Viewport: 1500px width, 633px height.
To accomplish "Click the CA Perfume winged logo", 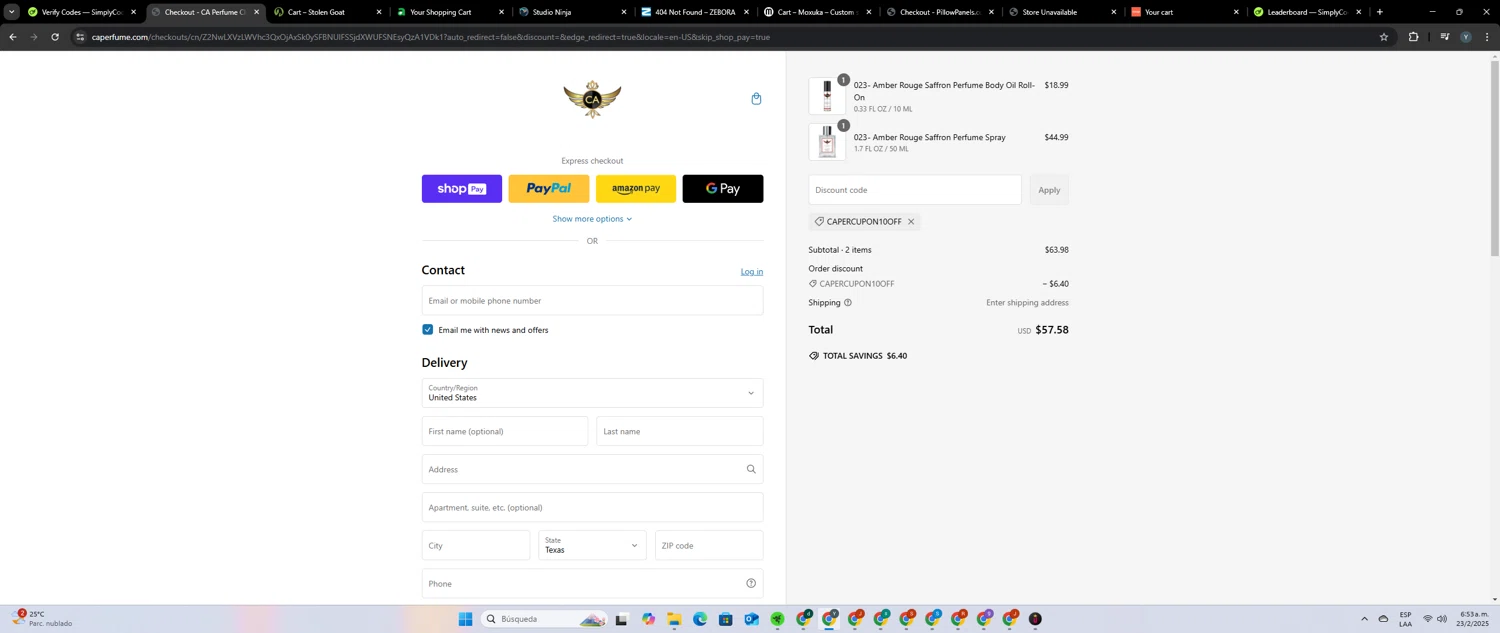I will pos(592,99).
